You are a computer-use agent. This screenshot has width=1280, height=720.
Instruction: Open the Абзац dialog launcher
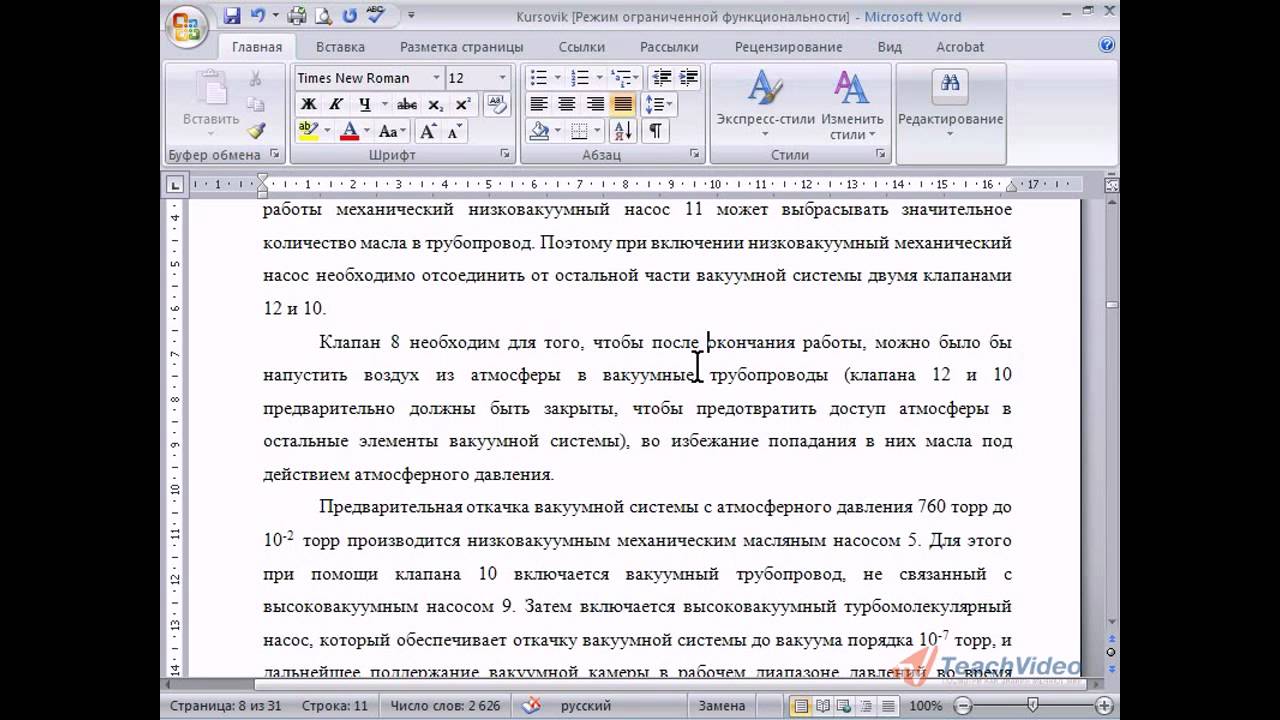(x=694, y=155)
